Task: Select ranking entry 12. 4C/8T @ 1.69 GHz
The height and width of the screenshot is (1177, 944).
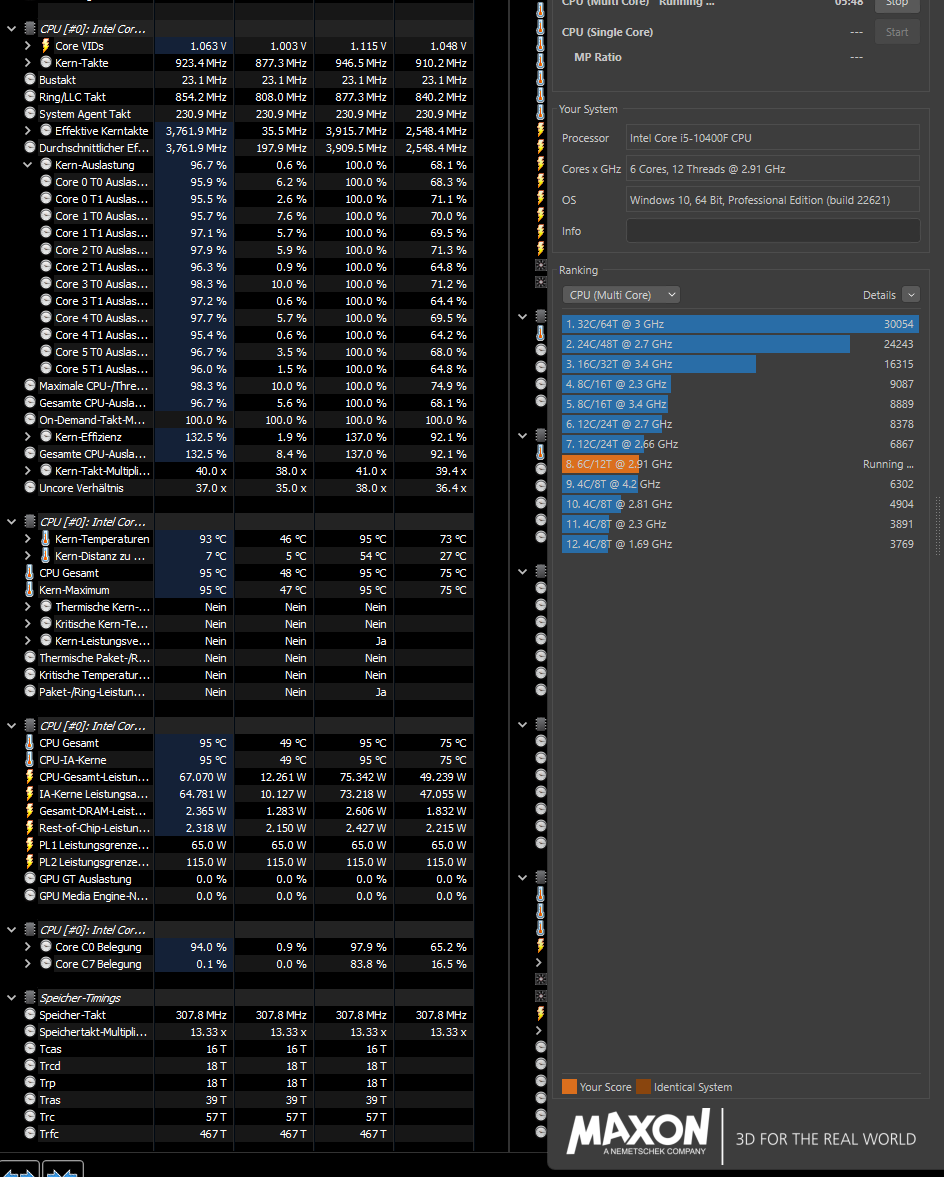Action: (x=741, y=544)
